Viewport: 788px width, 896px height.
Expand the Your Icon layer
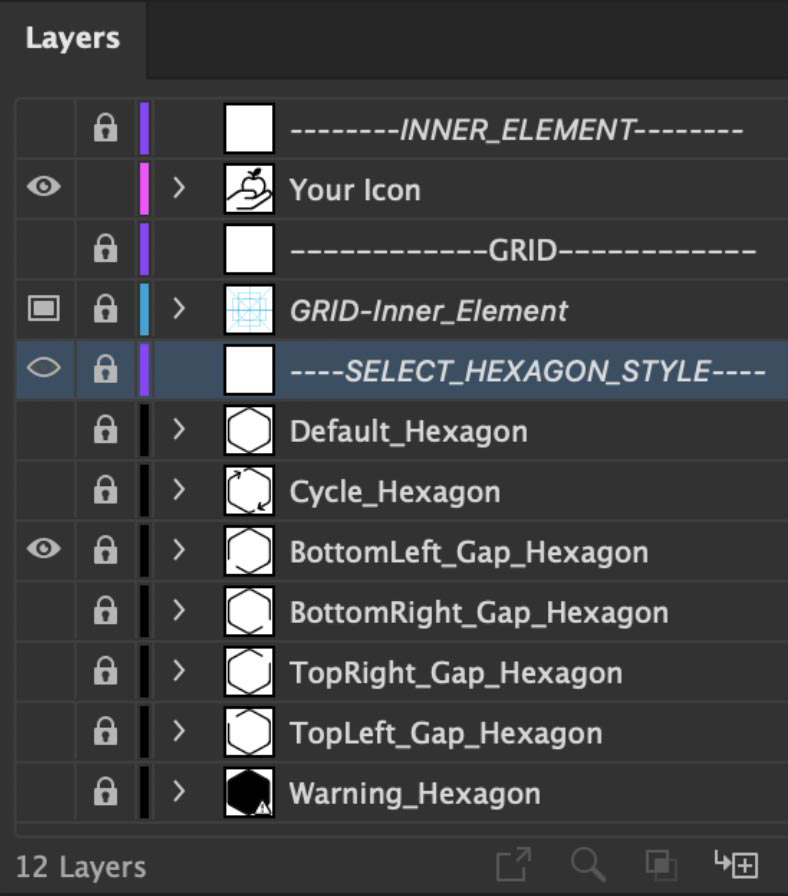[179, 187]
